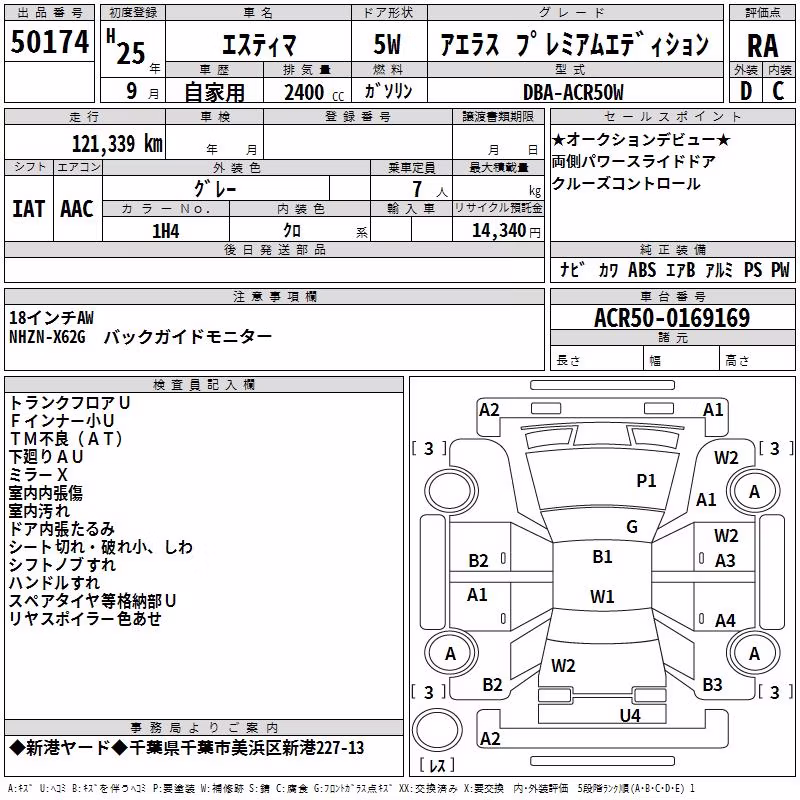Select the interior color クロ

click(292, 231)
